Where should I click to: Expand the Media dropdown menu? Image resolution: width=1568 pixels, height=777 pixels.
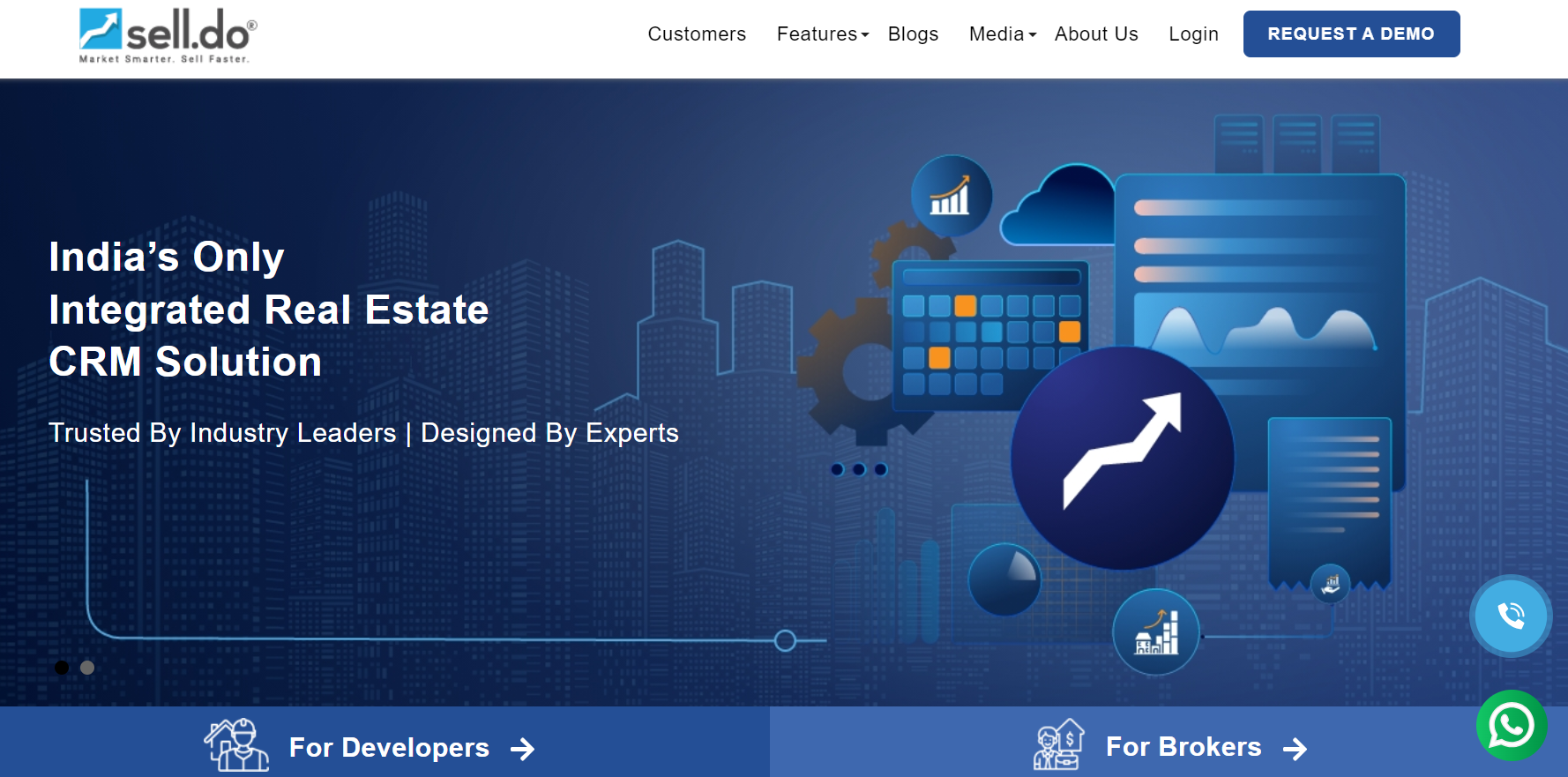pos(1003,34)
